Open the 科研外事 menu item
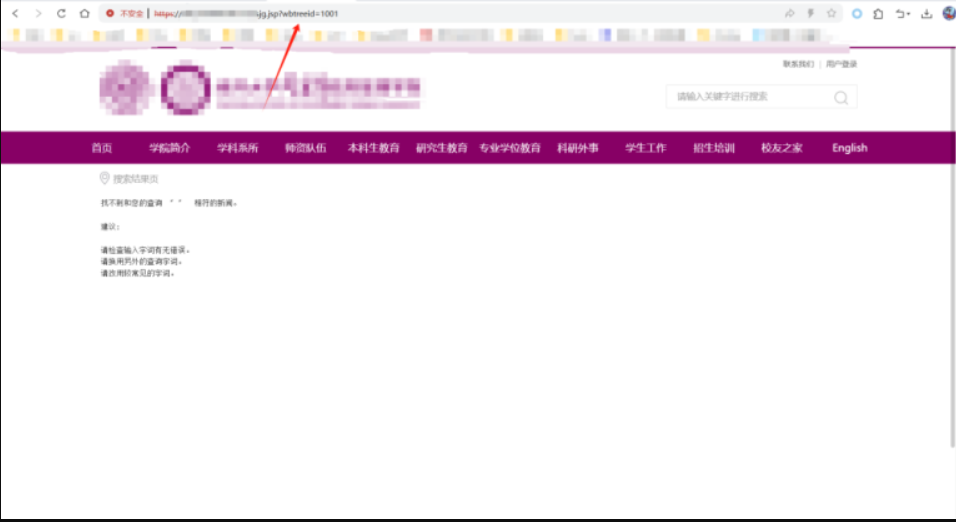 (577, 148)
